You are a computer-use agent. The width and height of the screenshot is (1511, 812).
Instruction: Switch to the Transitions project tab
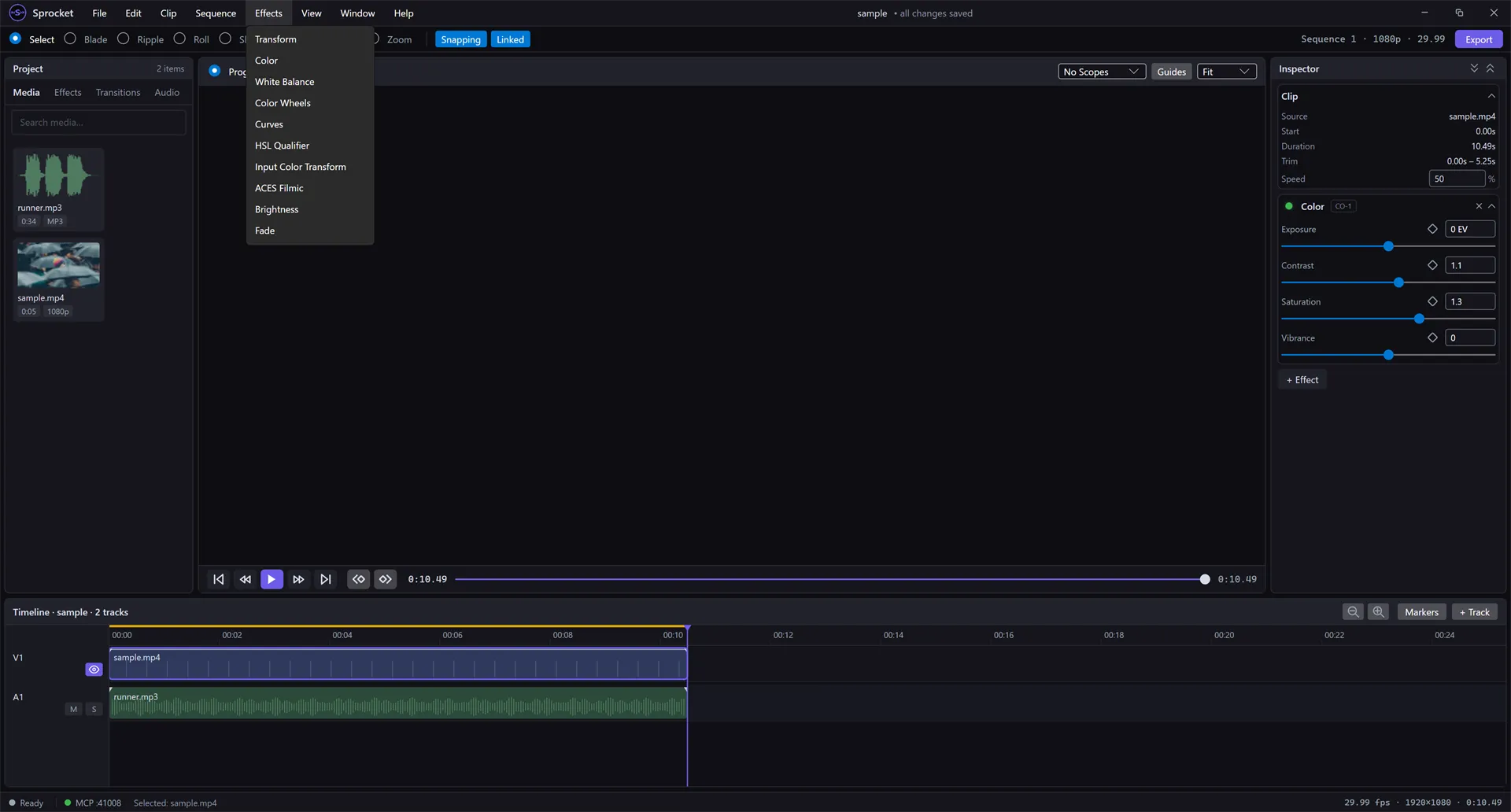point(118,92)
